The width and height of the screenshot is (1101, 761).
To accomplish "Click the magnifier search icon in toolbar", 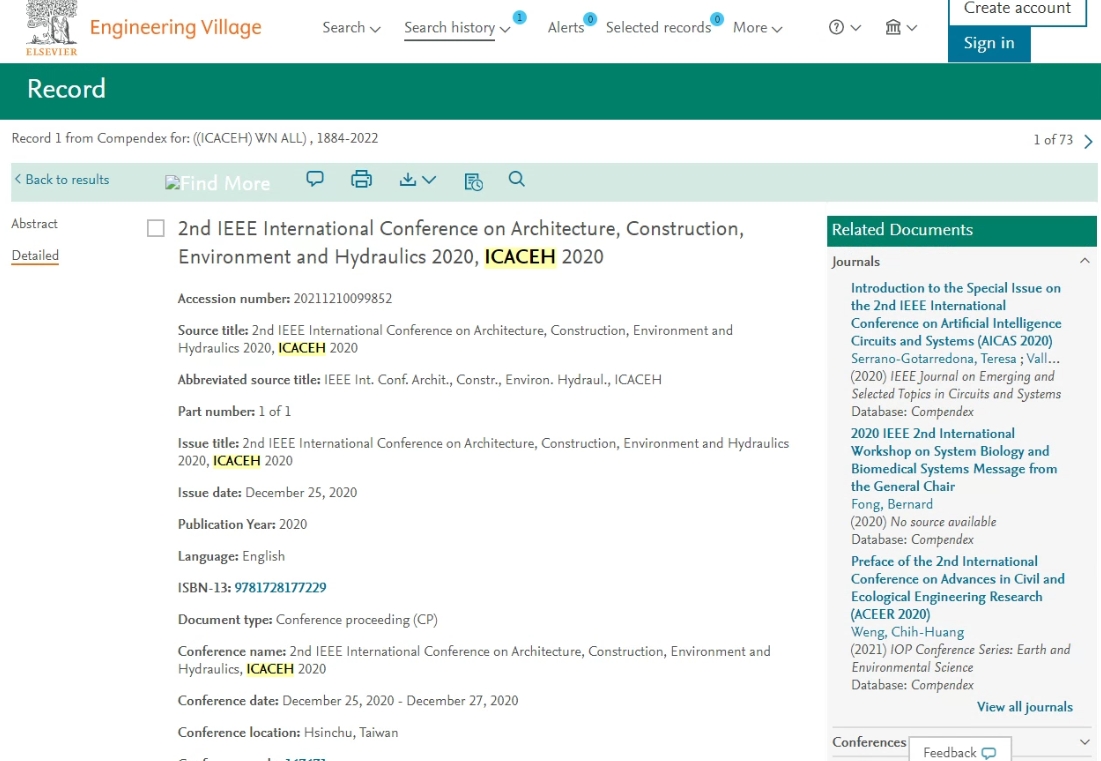I will tap(516, 179).
